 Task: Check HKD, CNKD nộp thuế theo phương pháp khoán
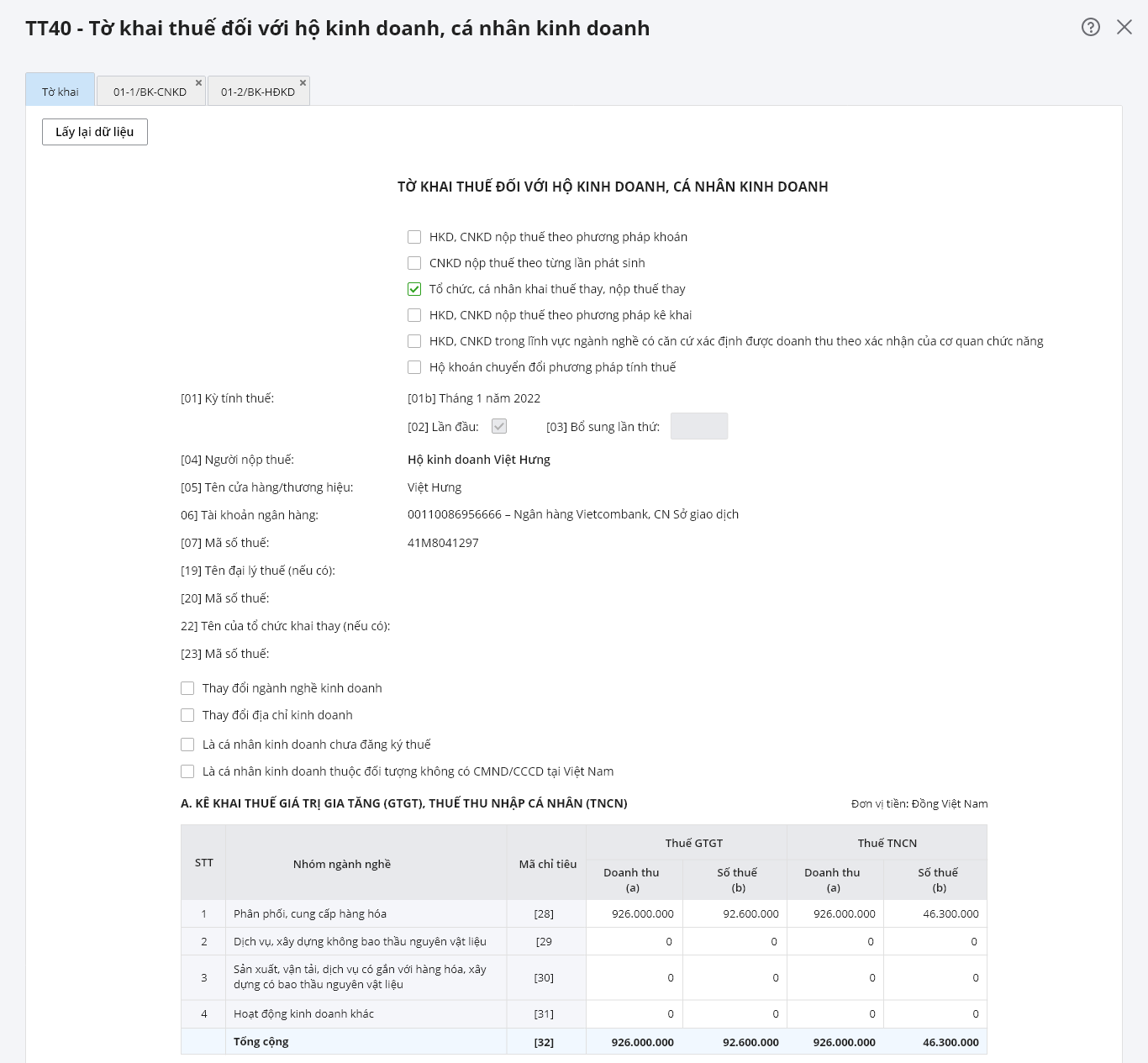coord(414,237)
